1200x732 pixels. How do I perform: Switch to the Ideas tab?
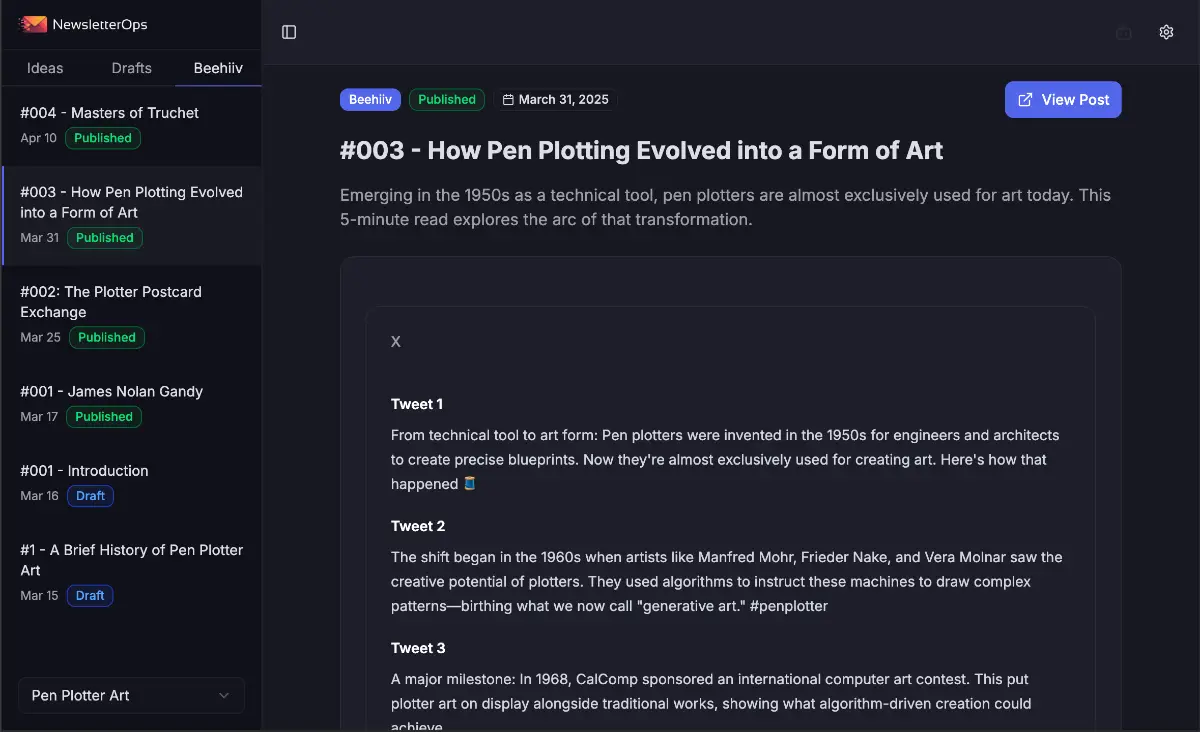click(44, 68)
